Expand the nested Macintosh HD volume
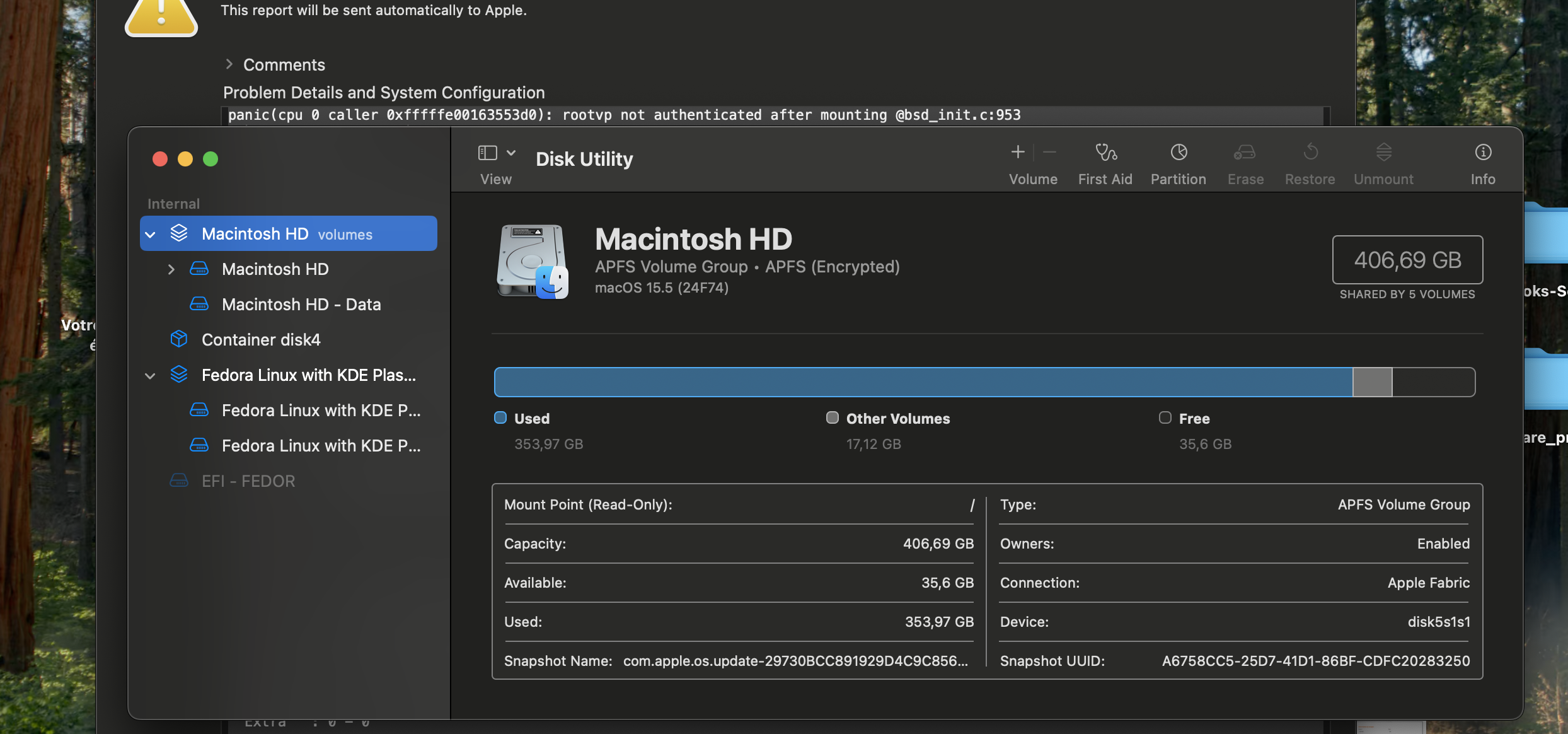The image size is (1568, 734). (171, 269)
